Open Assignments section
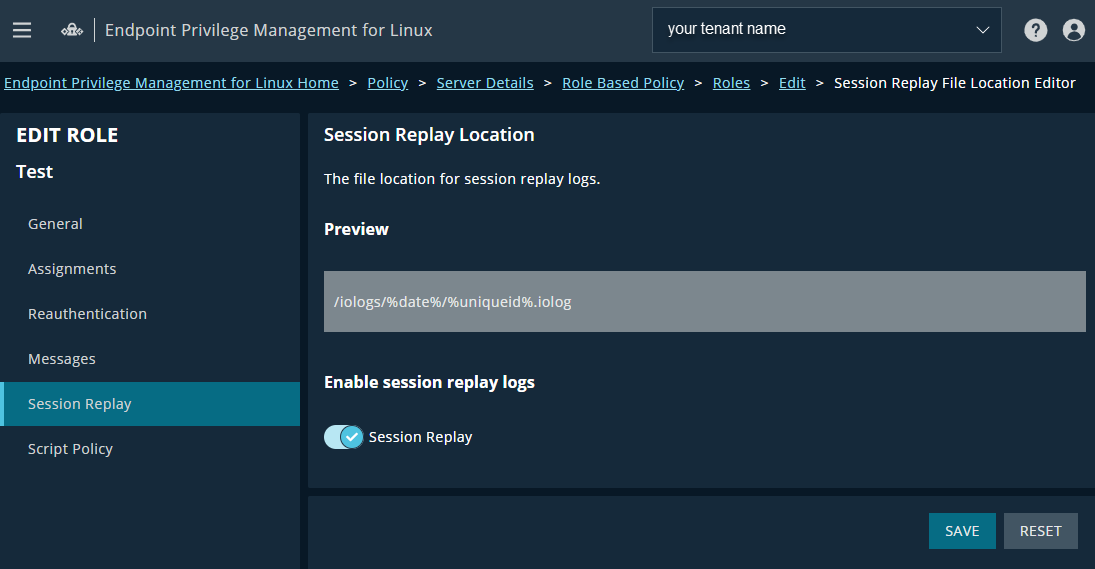Image resolution: width=1095 pixels, height=569 pixels. coord(150,269)
